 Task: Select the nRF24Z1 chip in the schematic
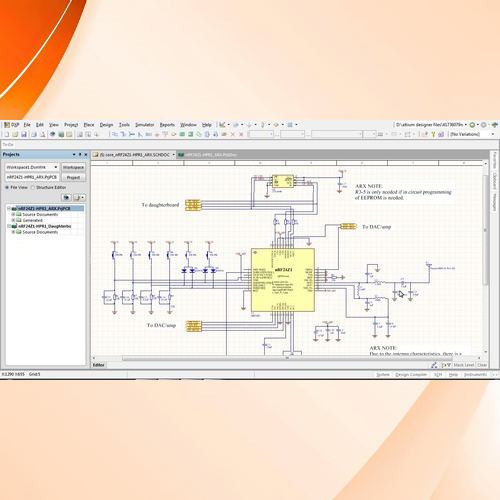coord(283,280)
